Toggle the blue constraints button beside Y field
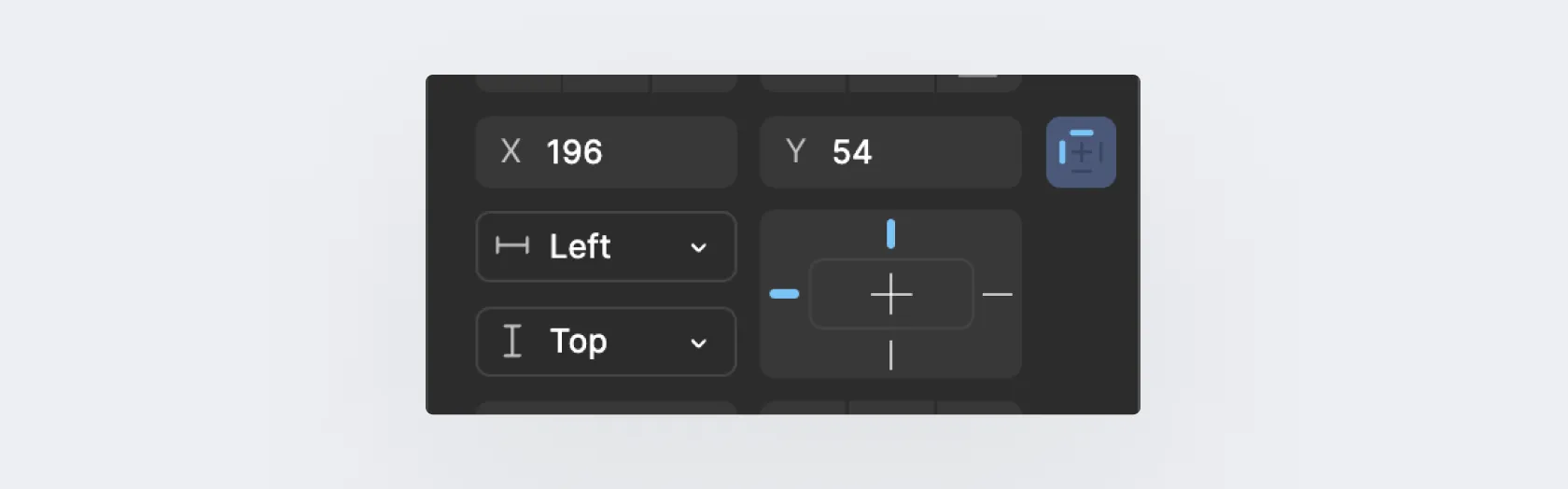Viewport: 1568px width, 489px height. pyautogui.click(x=1081, y=152)
